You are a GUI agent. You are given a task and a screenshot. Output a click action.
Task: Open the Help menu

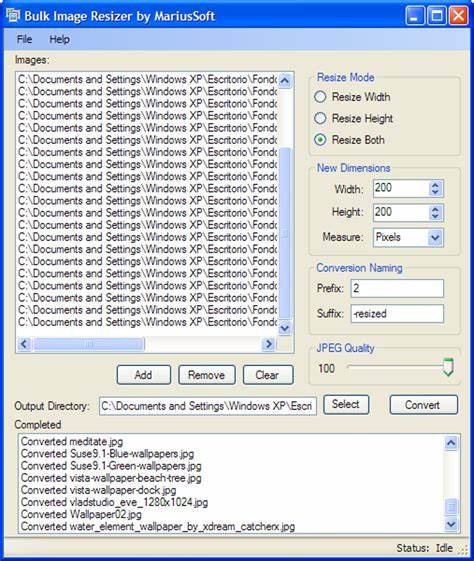pos(59,39)
